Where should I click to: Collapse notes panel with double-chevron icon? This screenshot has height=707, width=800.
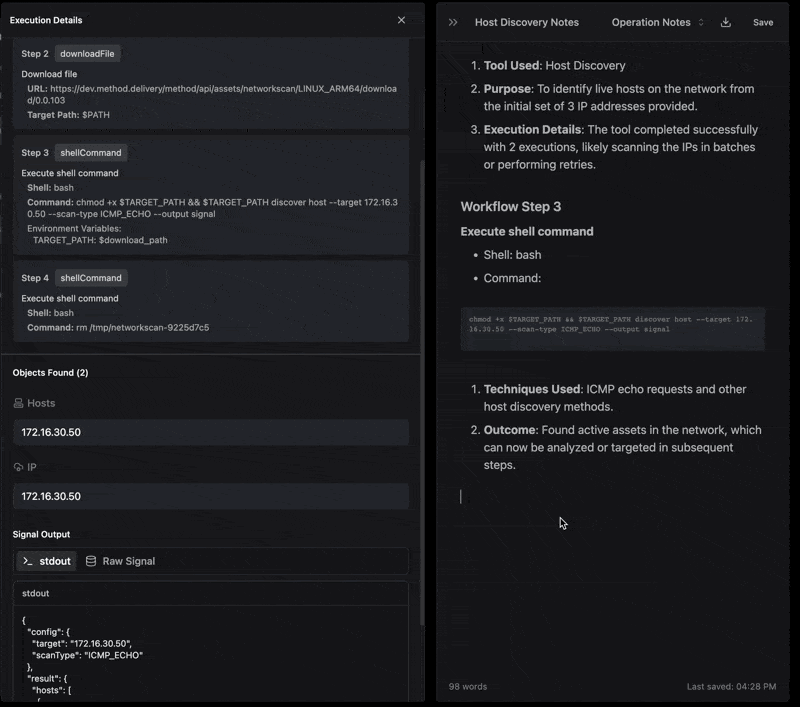tap(453, 22)
